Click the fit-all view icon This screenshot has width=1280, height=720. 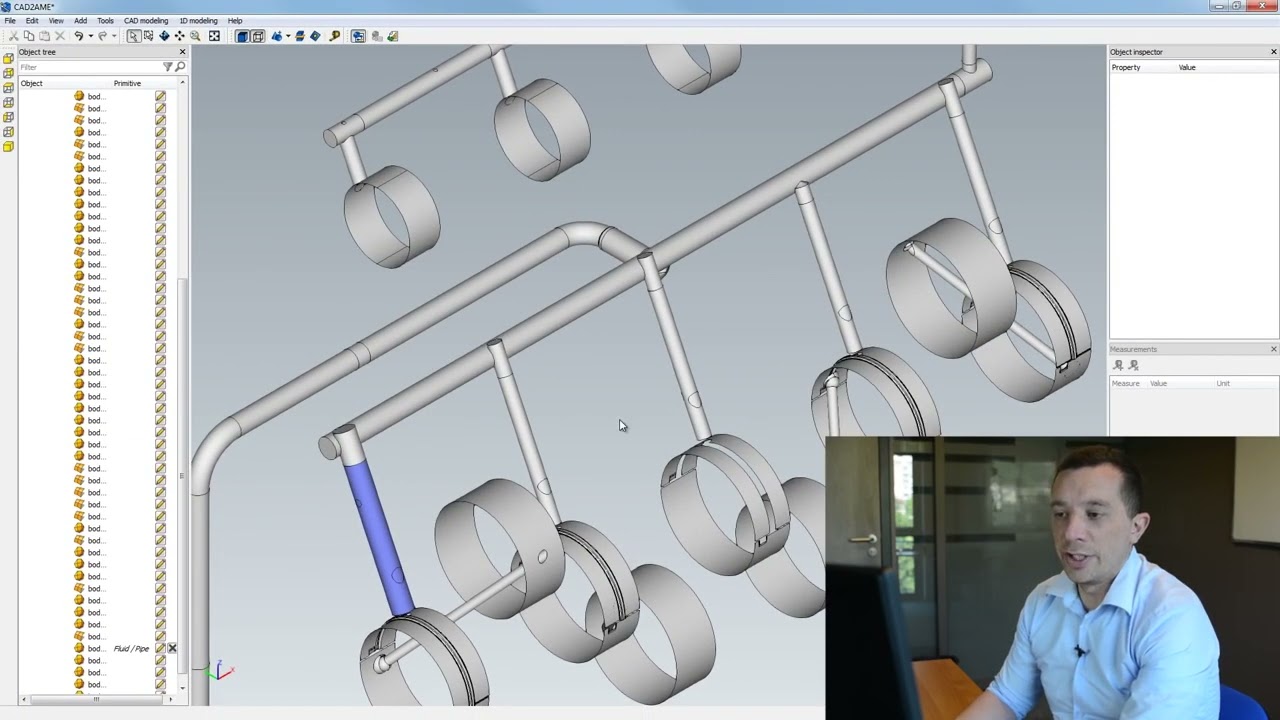[x=214, y=36]
